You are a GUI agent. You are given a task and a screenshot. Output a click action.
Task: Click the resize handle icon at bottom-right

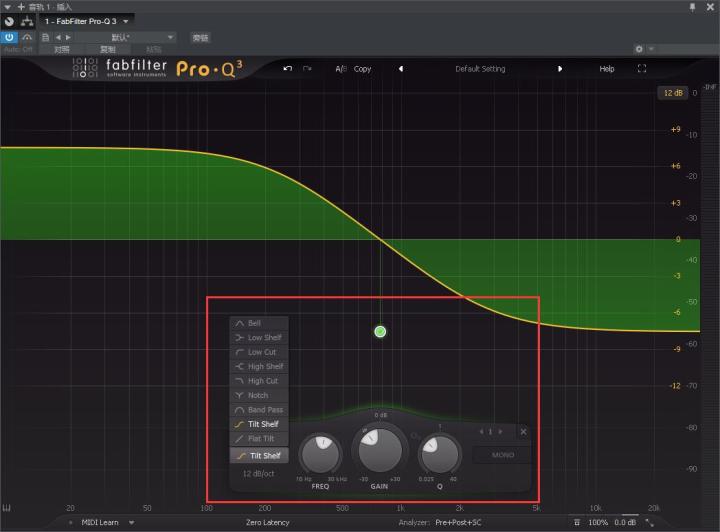click(x=649, y=522)
